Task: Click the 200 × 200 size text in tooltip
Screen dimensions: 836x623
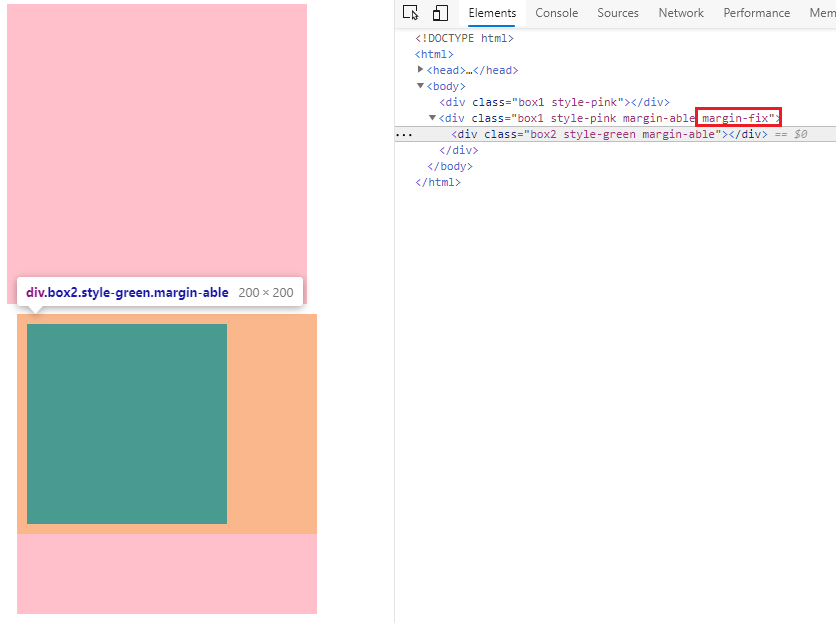Action: [x=266, y=292]
